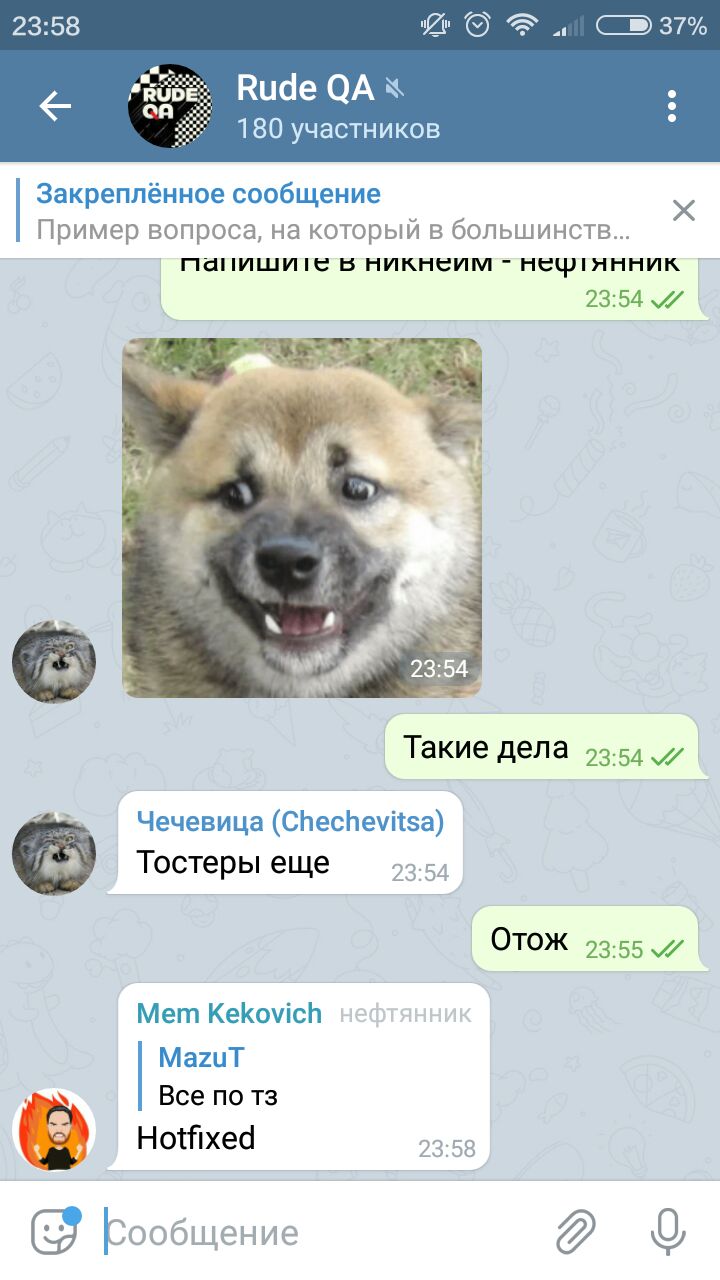This screenshot has width=720, height=1280.
Task: View the smiling puppy photo
Action: [x=302, y=517]
